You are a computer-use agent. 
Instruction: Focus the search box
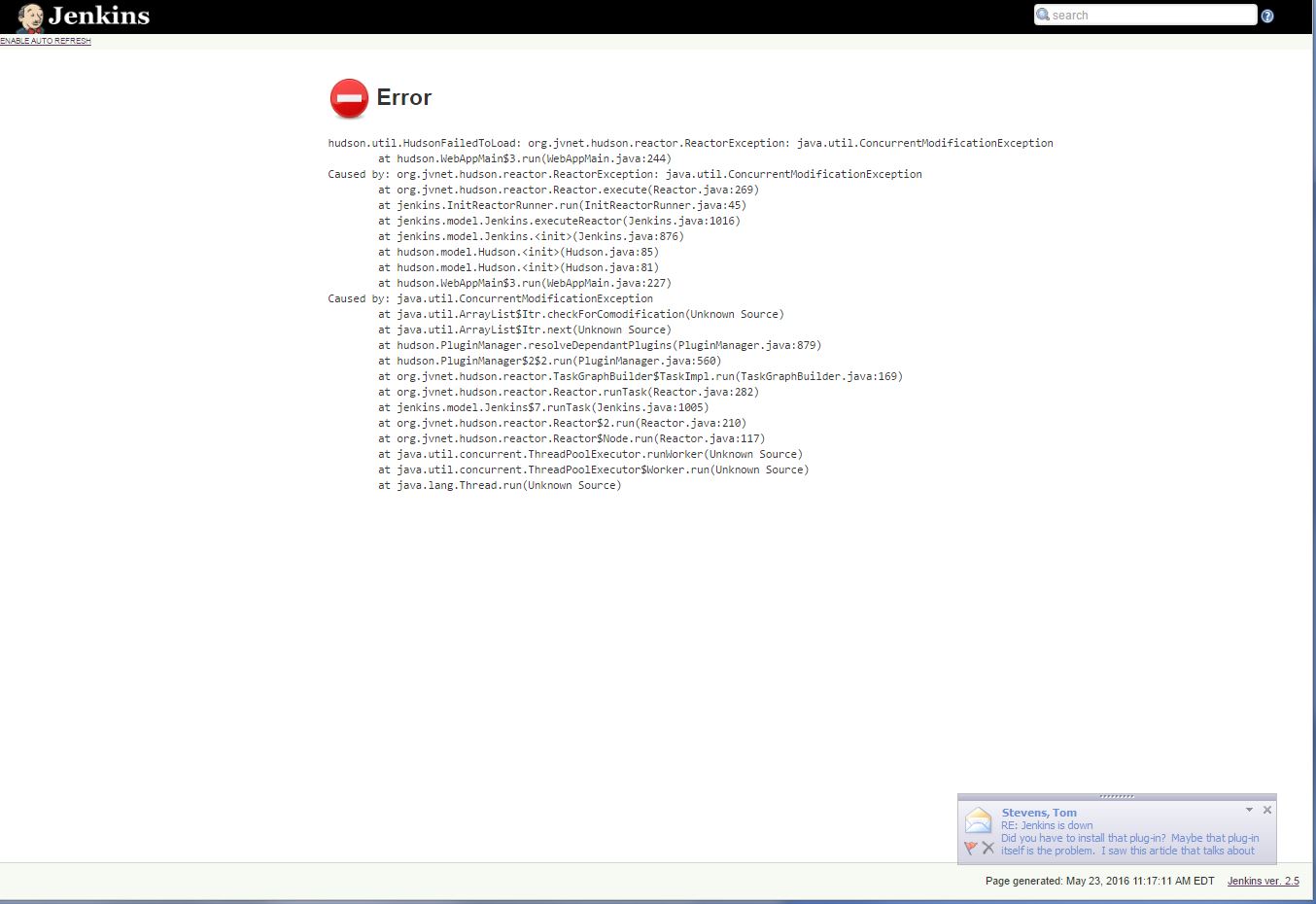[x=1152, y=15]
